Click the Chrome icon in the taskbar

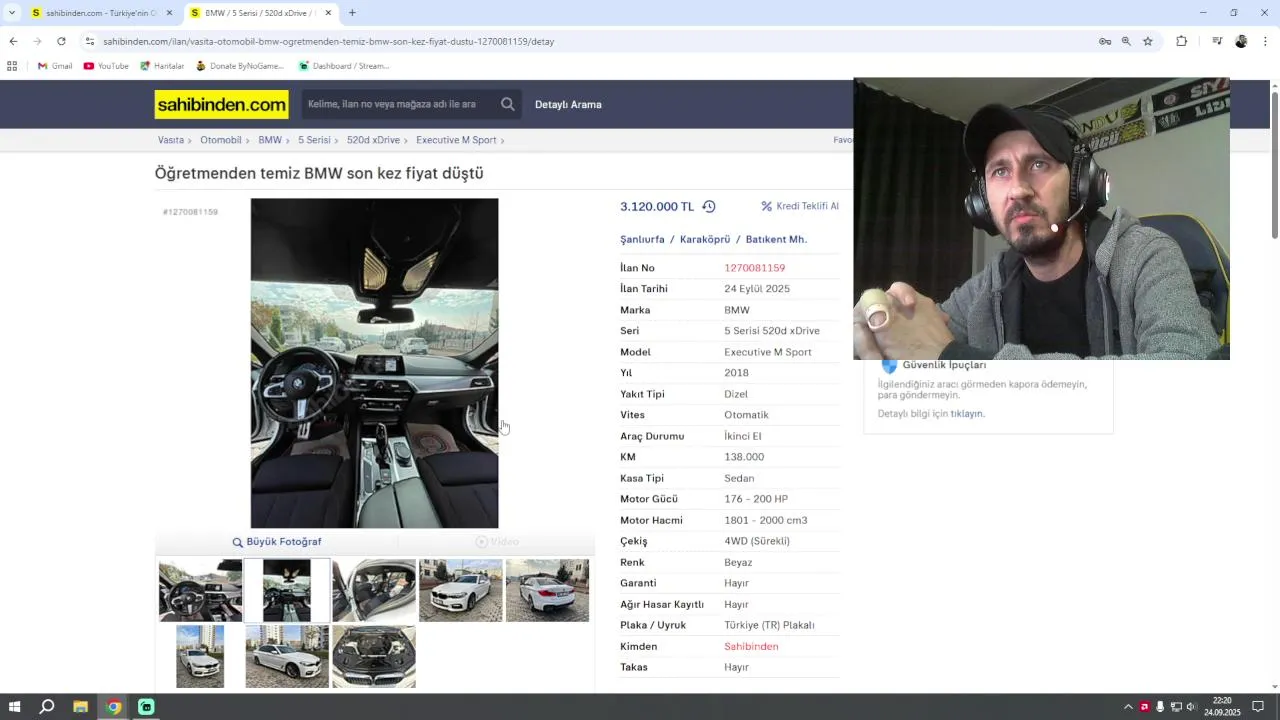click(x=114, y=707)
